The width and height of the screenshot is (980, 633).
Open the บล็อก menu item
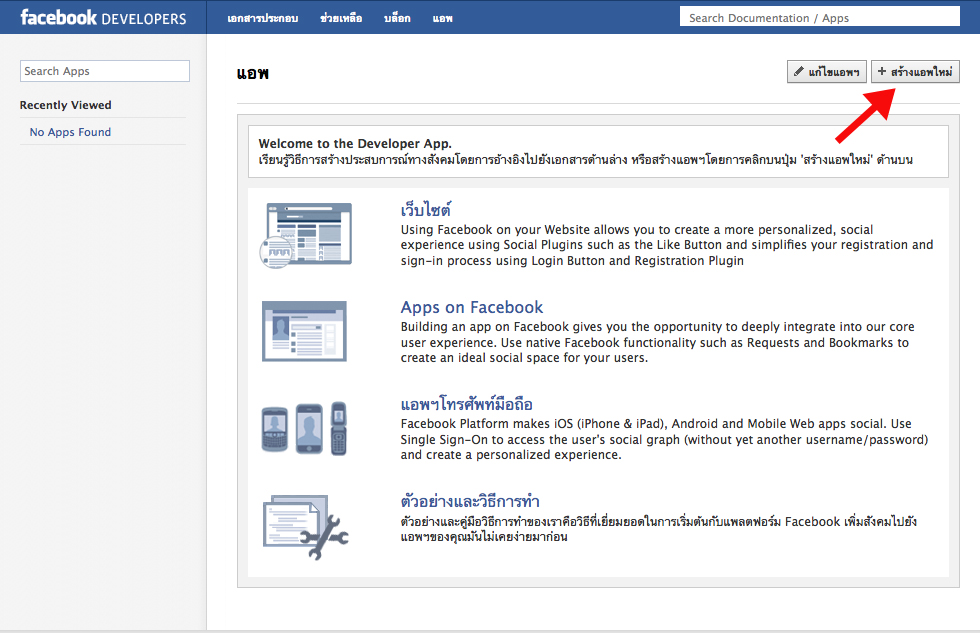click(398, 18)
